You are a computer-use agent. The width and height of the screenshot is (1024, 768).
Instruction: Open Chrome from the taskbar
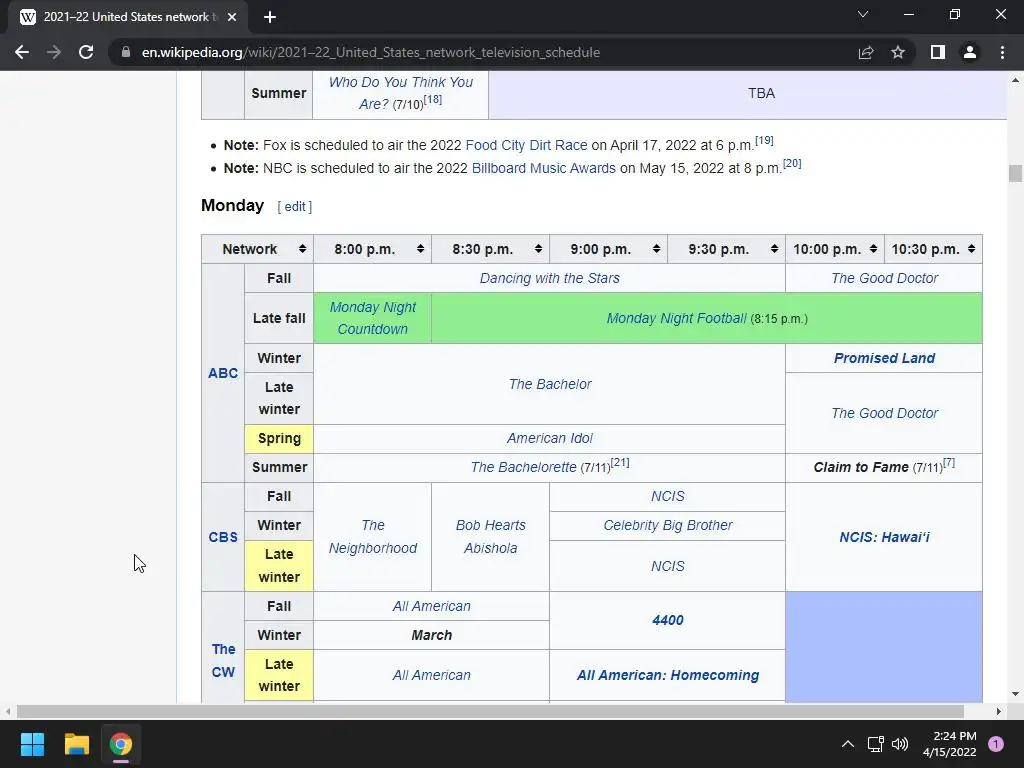121,744
